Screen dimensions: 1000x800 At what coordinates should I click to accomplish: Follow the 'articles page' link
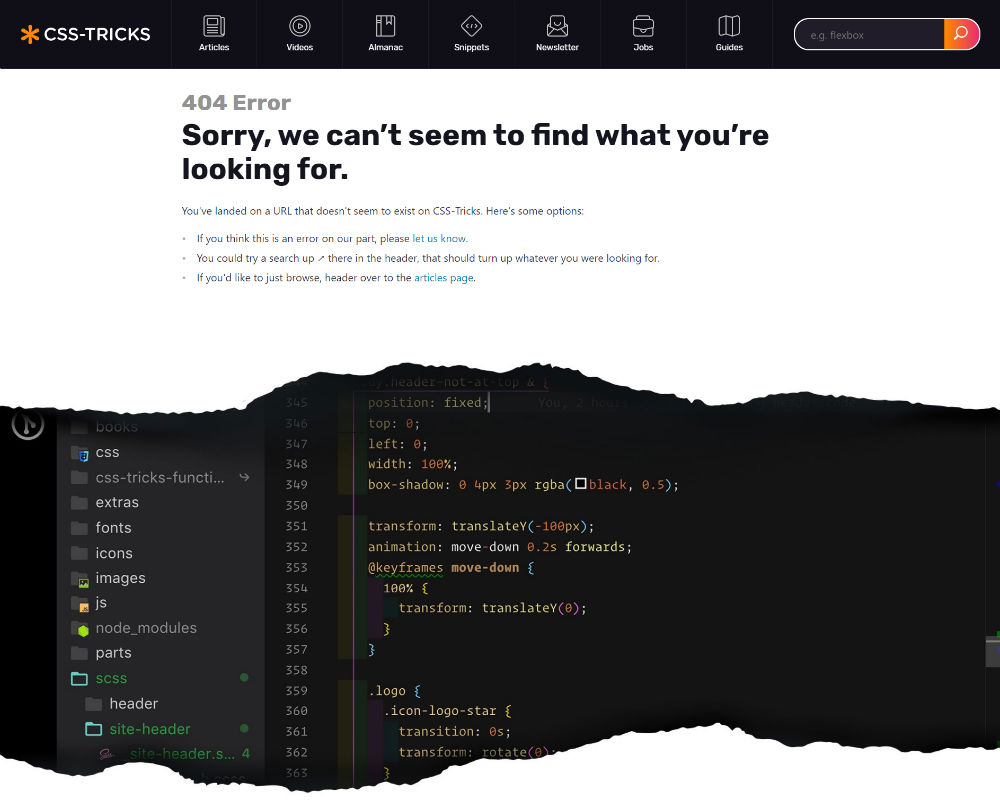pos(444,278)
